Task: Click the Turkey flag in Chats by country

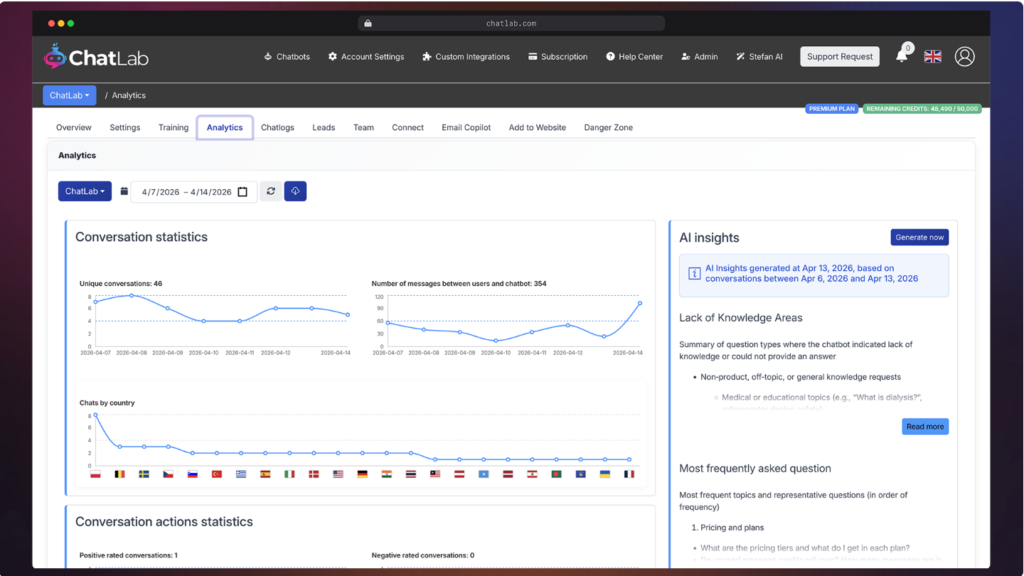Action: (217, 474)
